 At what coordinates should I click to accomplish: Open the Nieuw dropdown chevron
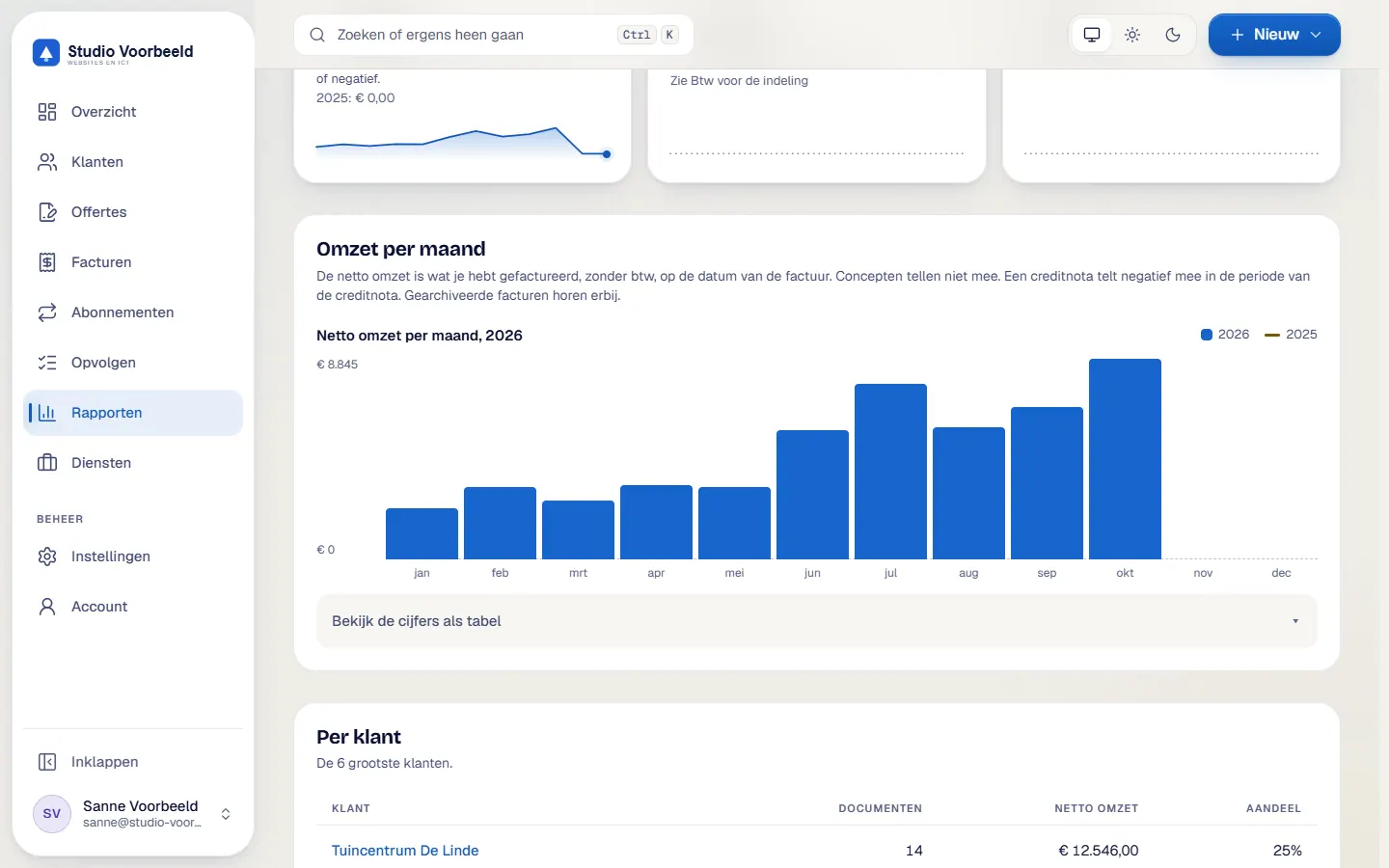1316,35
